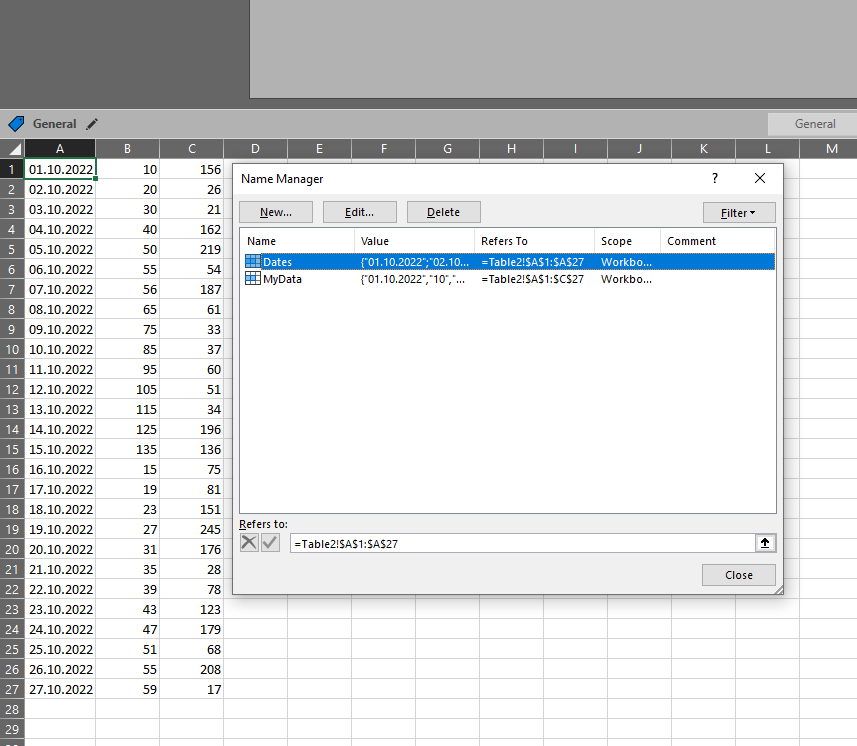Click the Name Manager help question mark
Viewport: 857px width, 746px height.
tap(714, 178)
